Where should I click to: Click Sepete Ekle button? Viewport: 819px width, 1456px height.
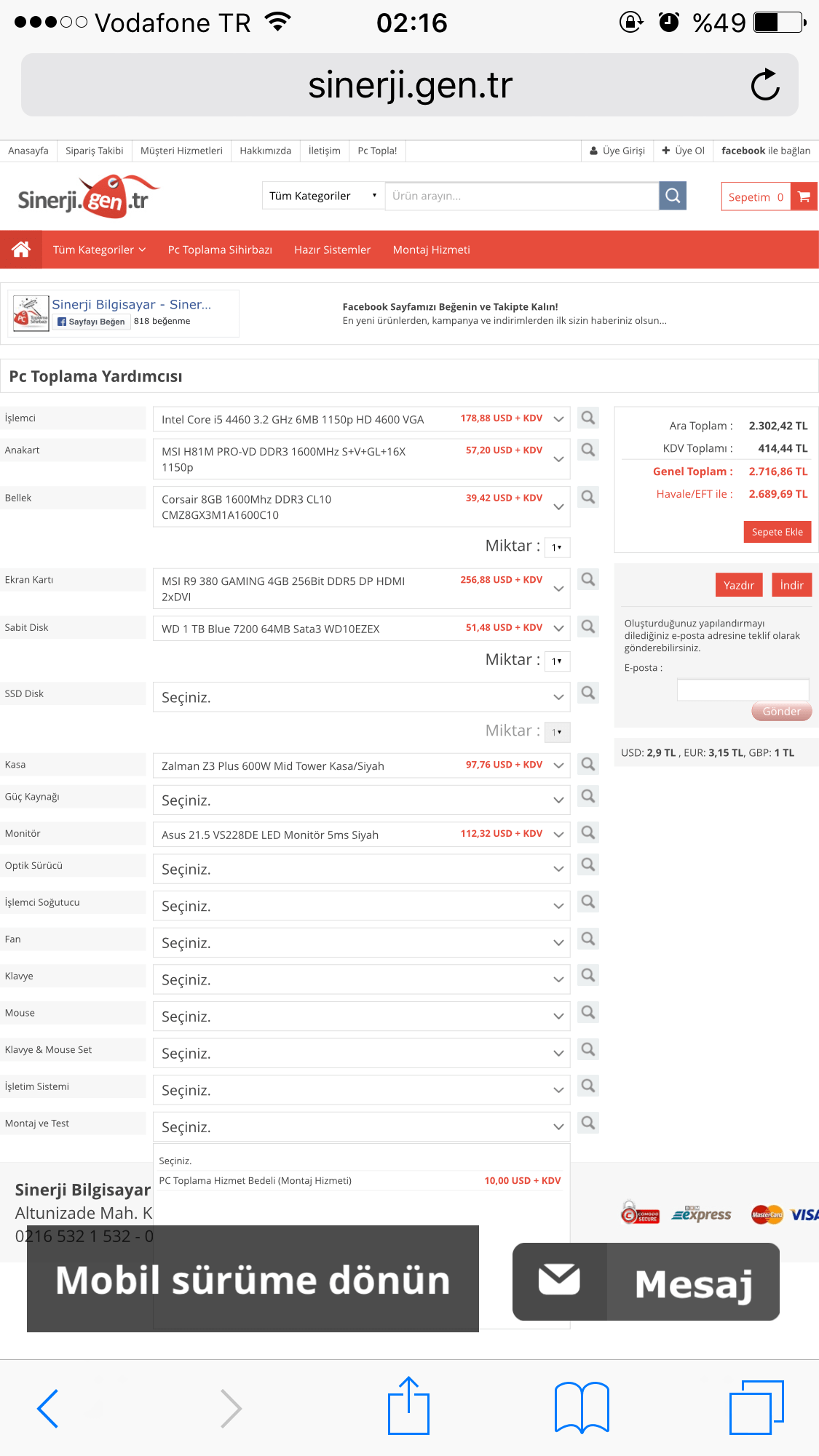(778, 532)
